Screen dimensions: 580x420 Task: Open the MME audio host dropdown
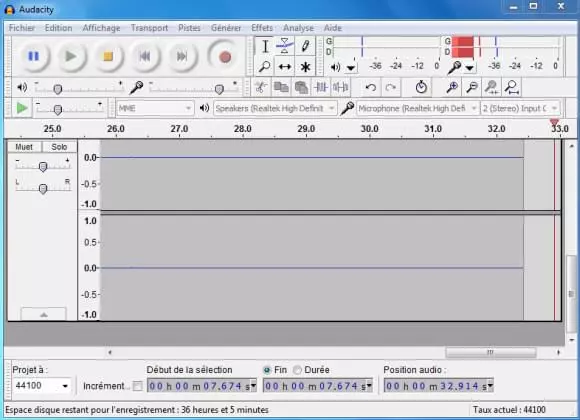[x=155, y=108]
